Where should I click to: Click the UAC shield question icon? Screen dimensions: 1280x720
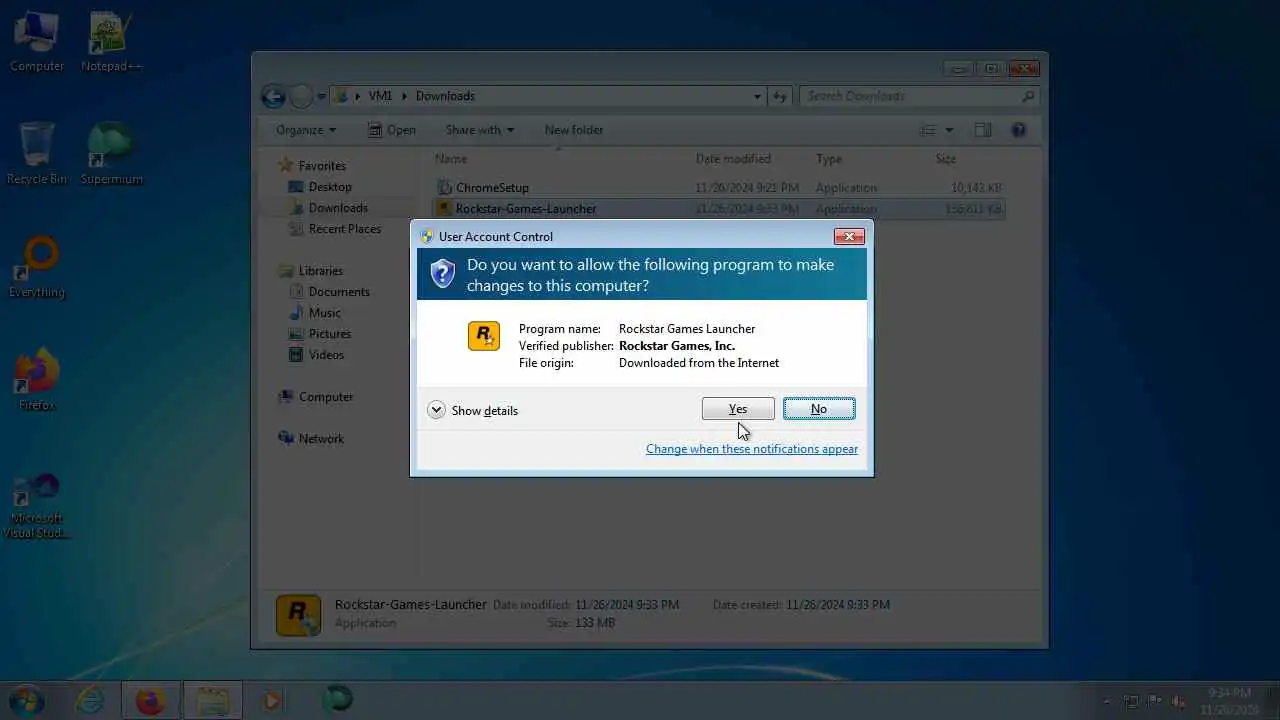point(443,273)
